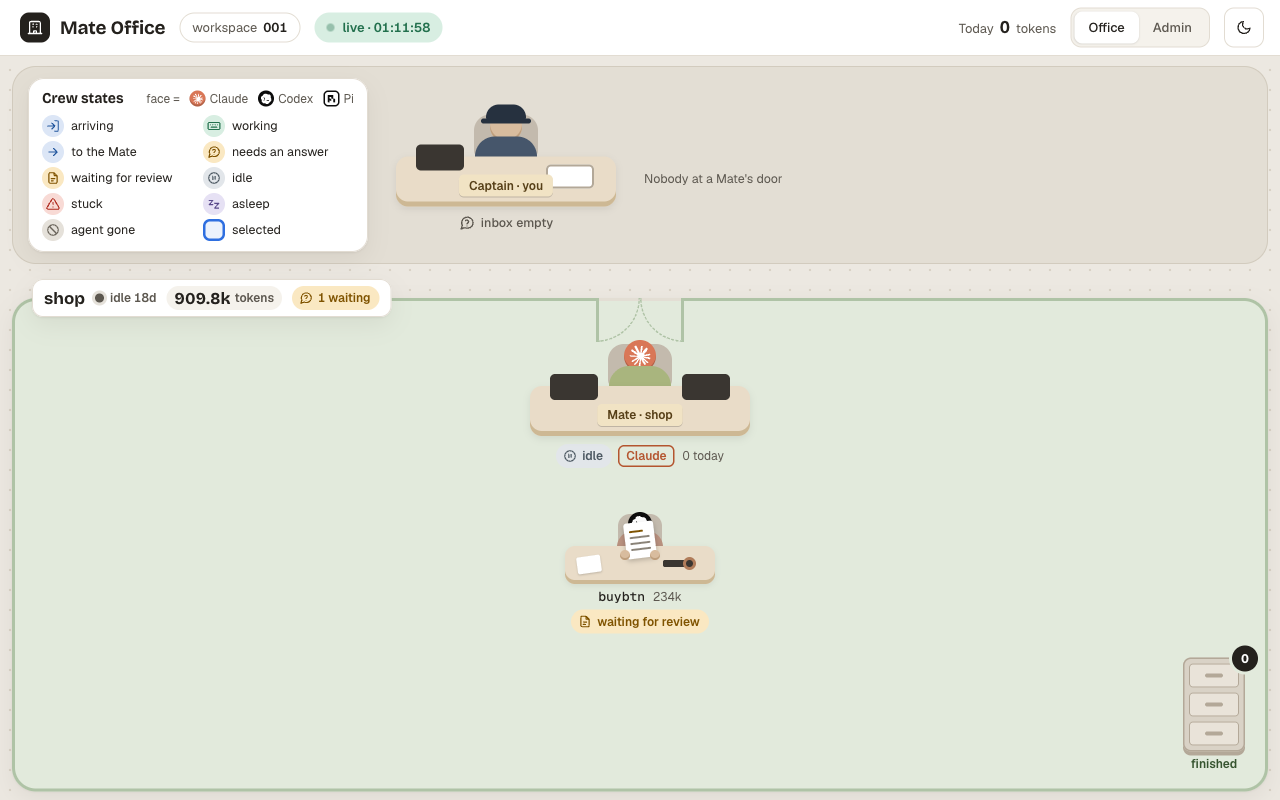The width and height of the screenshot is (1280, 800).
Task: Click the idle 18d status in shop header
Action: (x=125, y=298)
